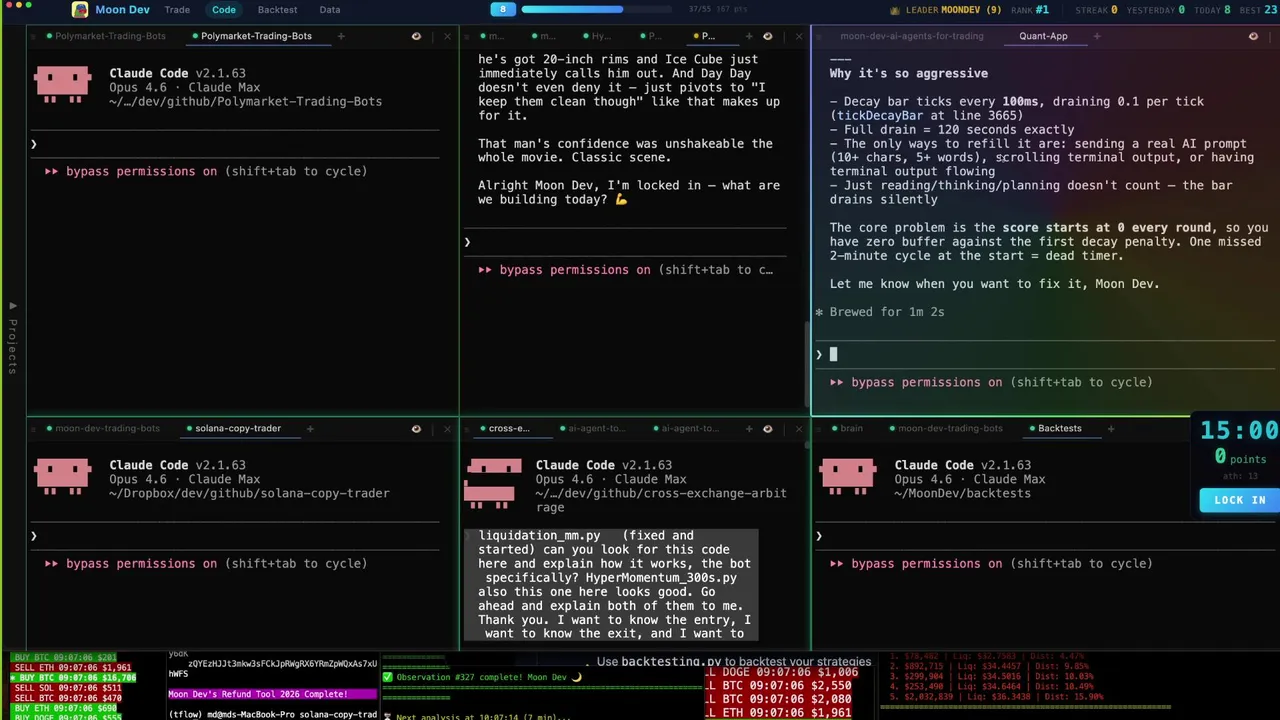Screen dimensions: 1280x720
Task: Expand the Projects sidebar
Action: [x=13, y=340]
